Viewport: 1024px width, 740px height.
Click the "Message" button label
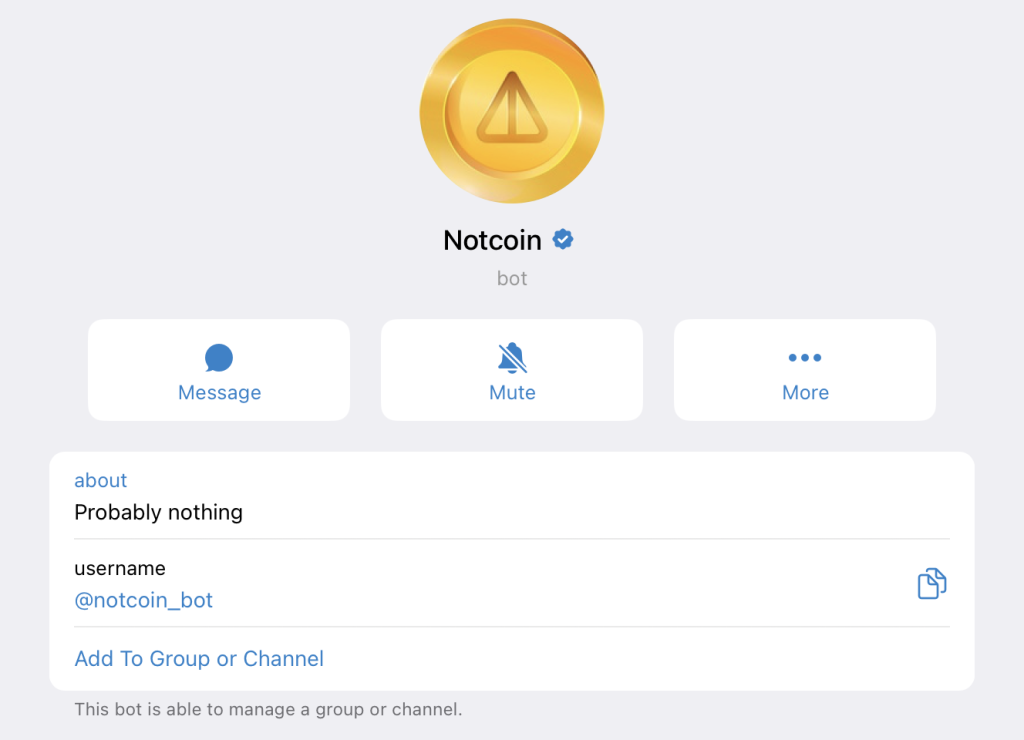[x=219, y=393]
